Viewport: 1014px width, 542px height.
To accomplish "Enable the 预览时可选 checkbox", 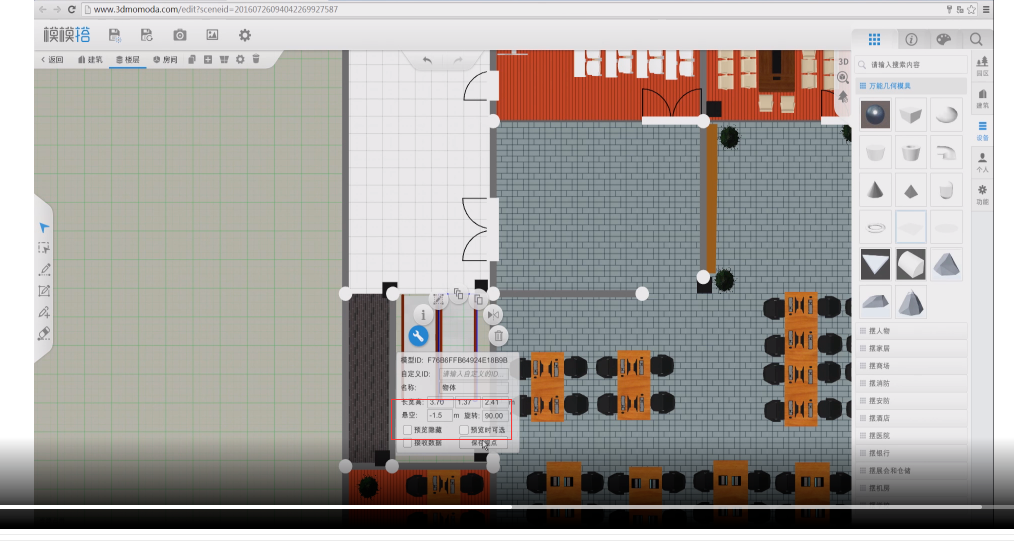I will coord(464,430).
